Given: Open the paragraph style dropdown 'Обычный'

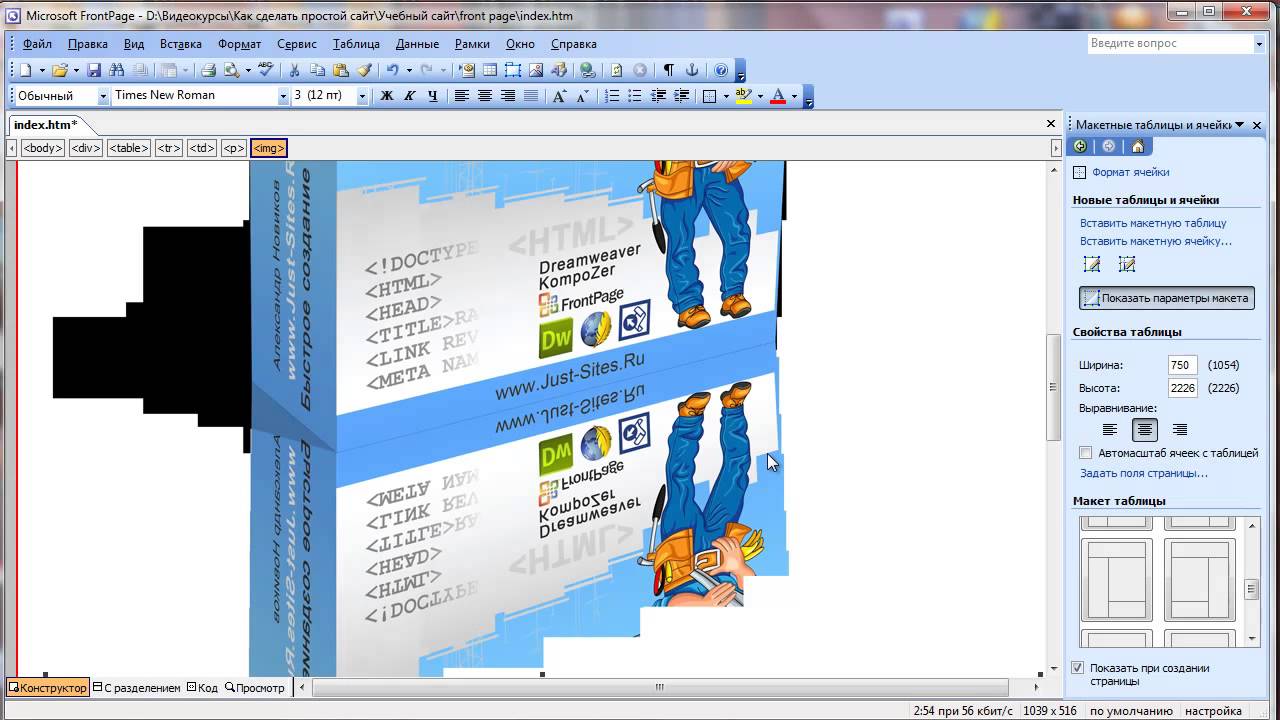Looking at the screenshot, I should click(x=103, y=96).
